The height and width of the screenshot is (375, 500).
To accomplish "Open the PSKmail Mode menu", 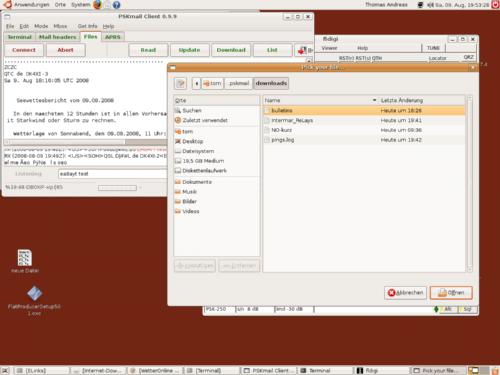I will (x=41, y=26).
